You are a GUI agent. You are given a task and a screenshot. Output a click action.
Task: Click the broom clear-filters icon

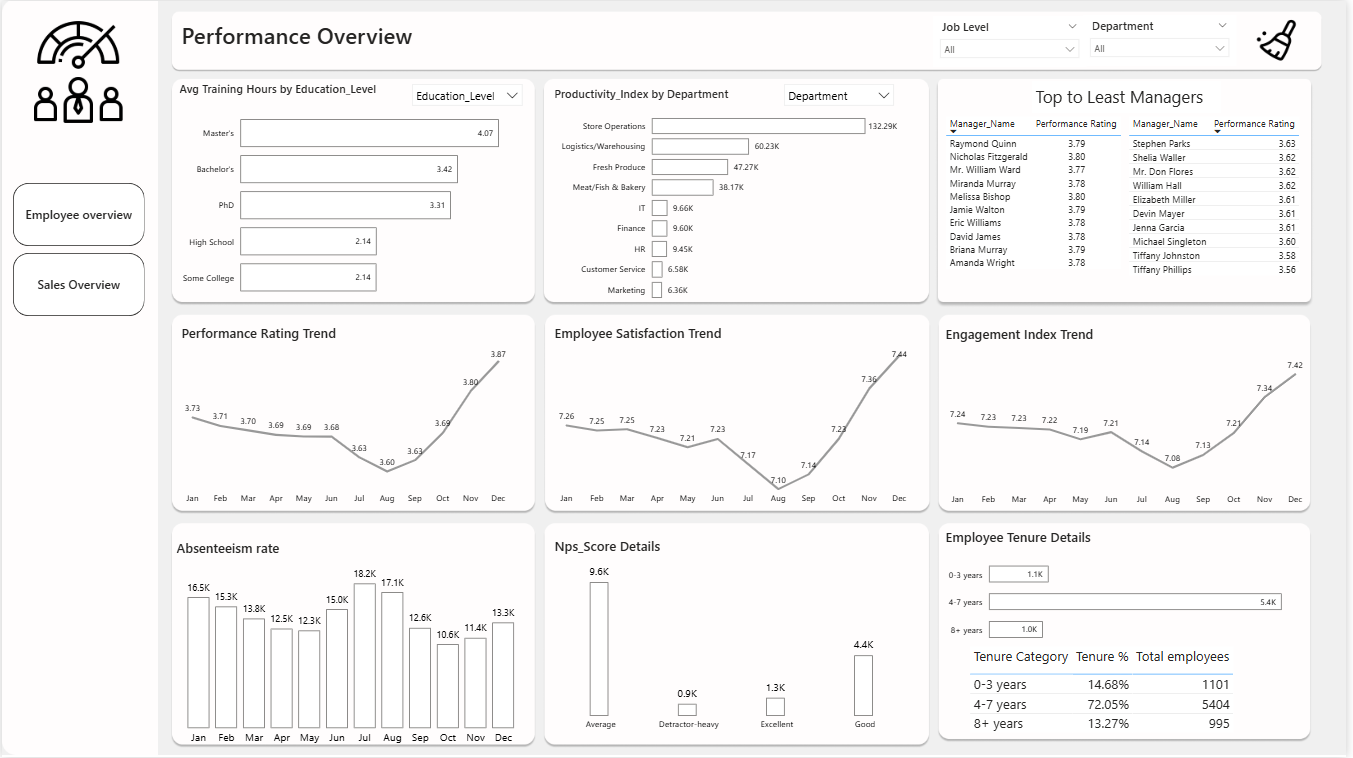(x=1277, y=41)
